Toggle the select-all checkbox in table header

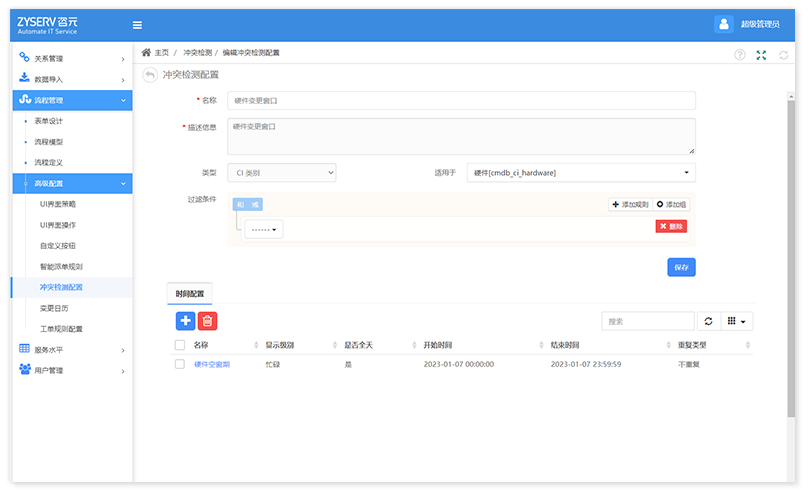180,344
